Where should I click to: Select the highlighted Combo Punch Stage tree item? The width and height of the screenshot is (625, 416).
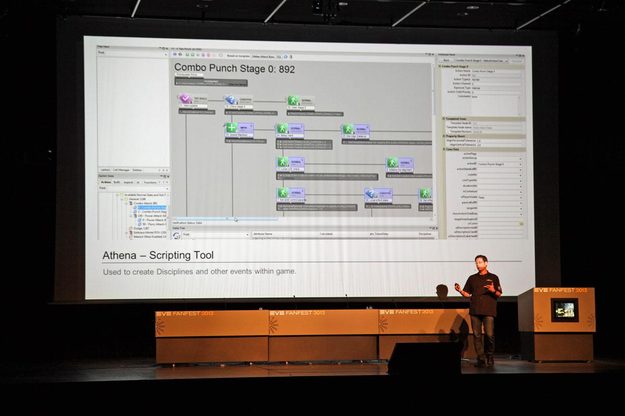151,208
